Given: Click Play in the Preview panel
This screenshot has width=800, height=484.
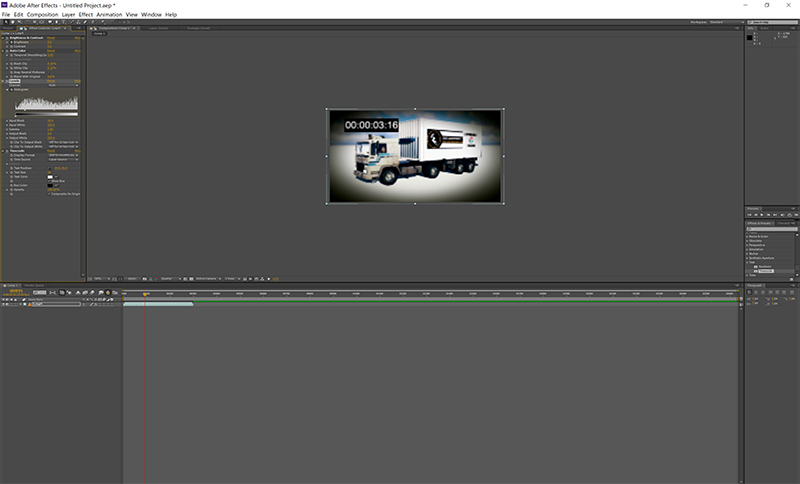Looking at the screenshot, I should (762, 215).
